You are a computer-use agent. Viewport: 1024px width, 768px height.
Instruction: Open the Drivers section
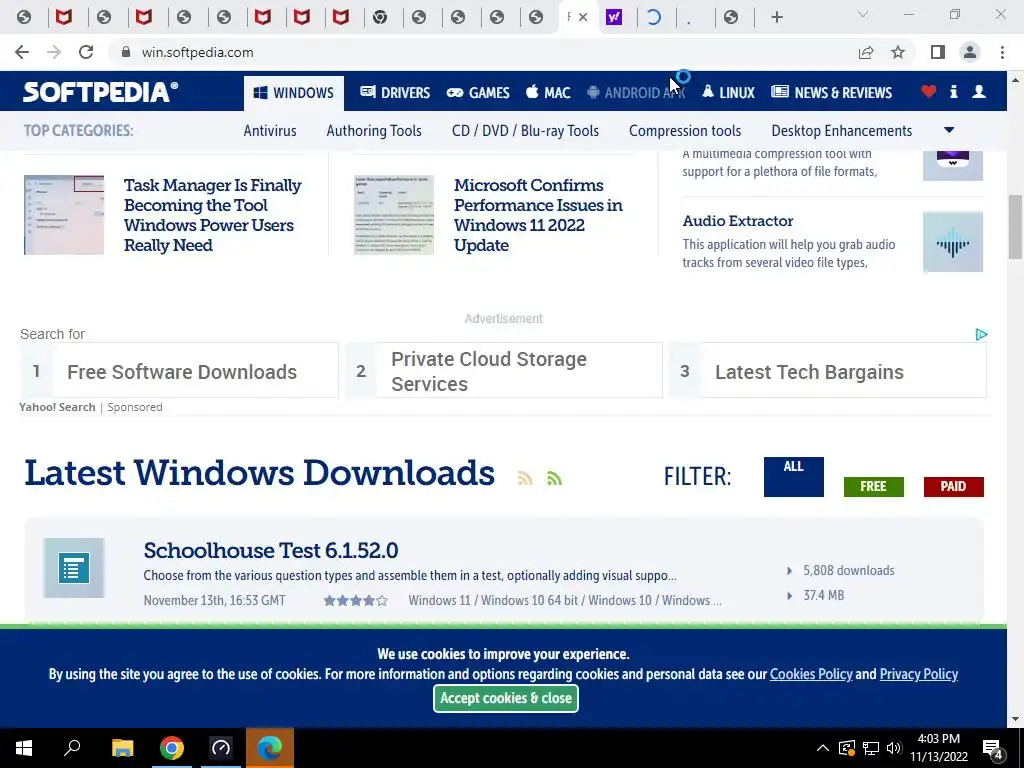tap(395, 93)
